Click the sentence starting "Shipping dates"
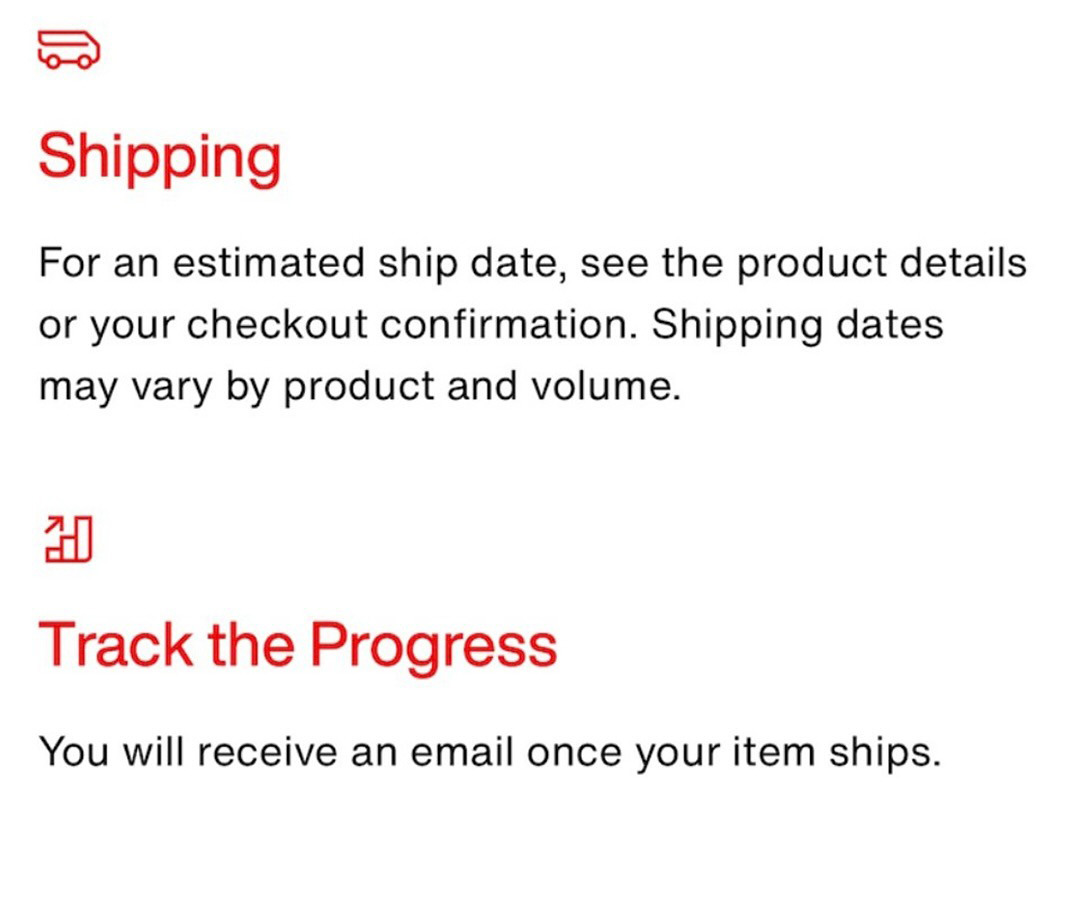1080x904 pixels. tap(798, 325)
